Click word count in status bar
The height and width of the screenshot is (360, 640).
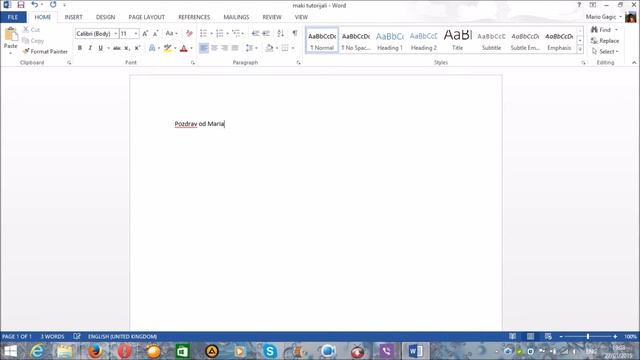[x=52, y=337]
